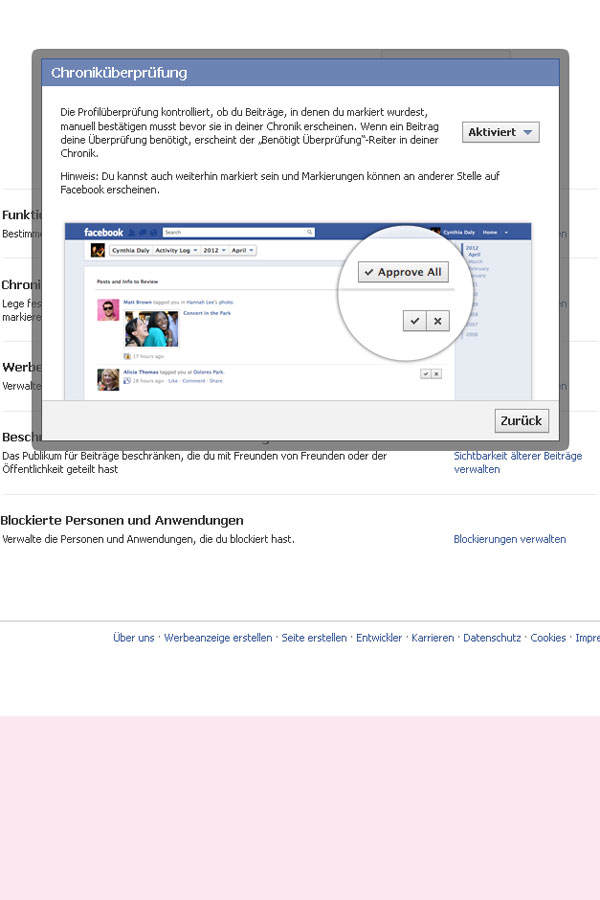The image size is (600, 900).
Task: Click Matt Brown's profile picture
Action: [108, 310]
